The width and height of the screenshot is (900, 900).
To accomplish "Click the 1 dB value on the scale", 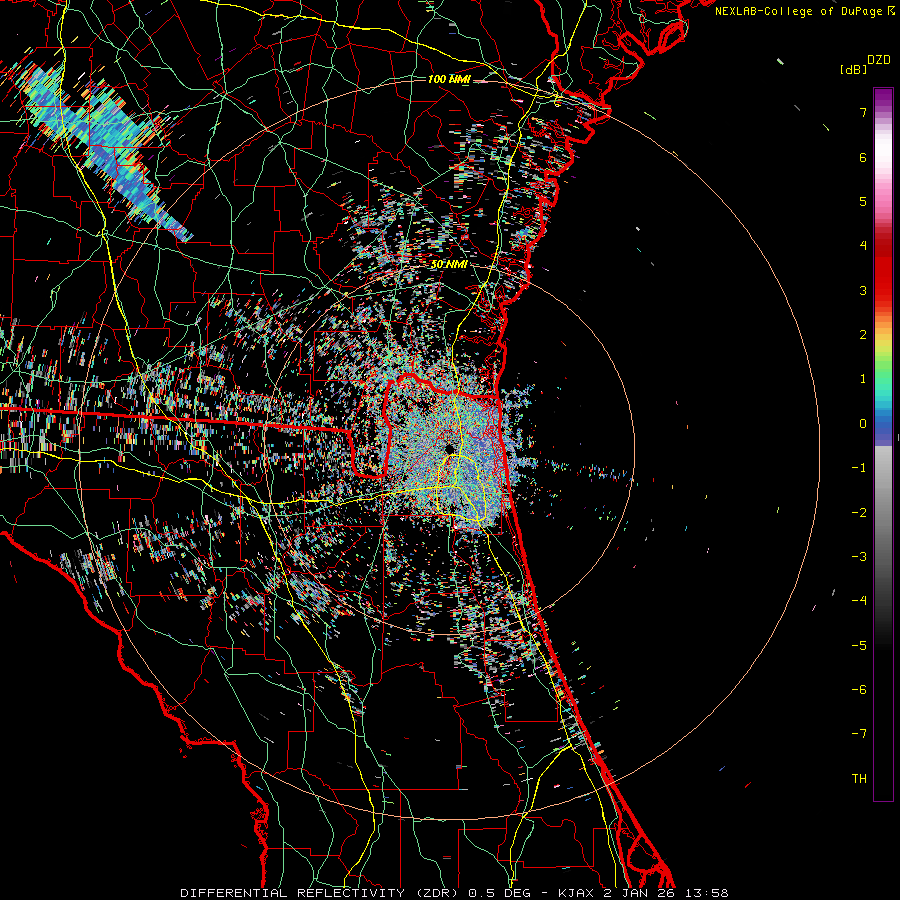I will 863,379.
